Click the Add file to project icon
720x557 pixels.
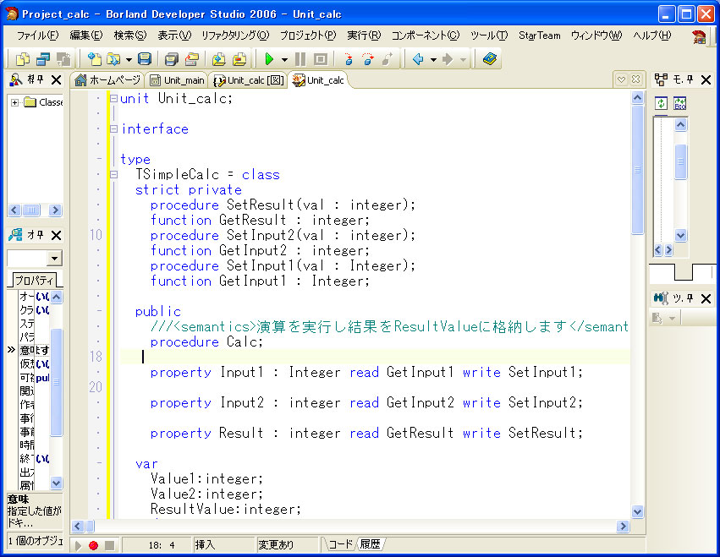[x=219, y=59]
